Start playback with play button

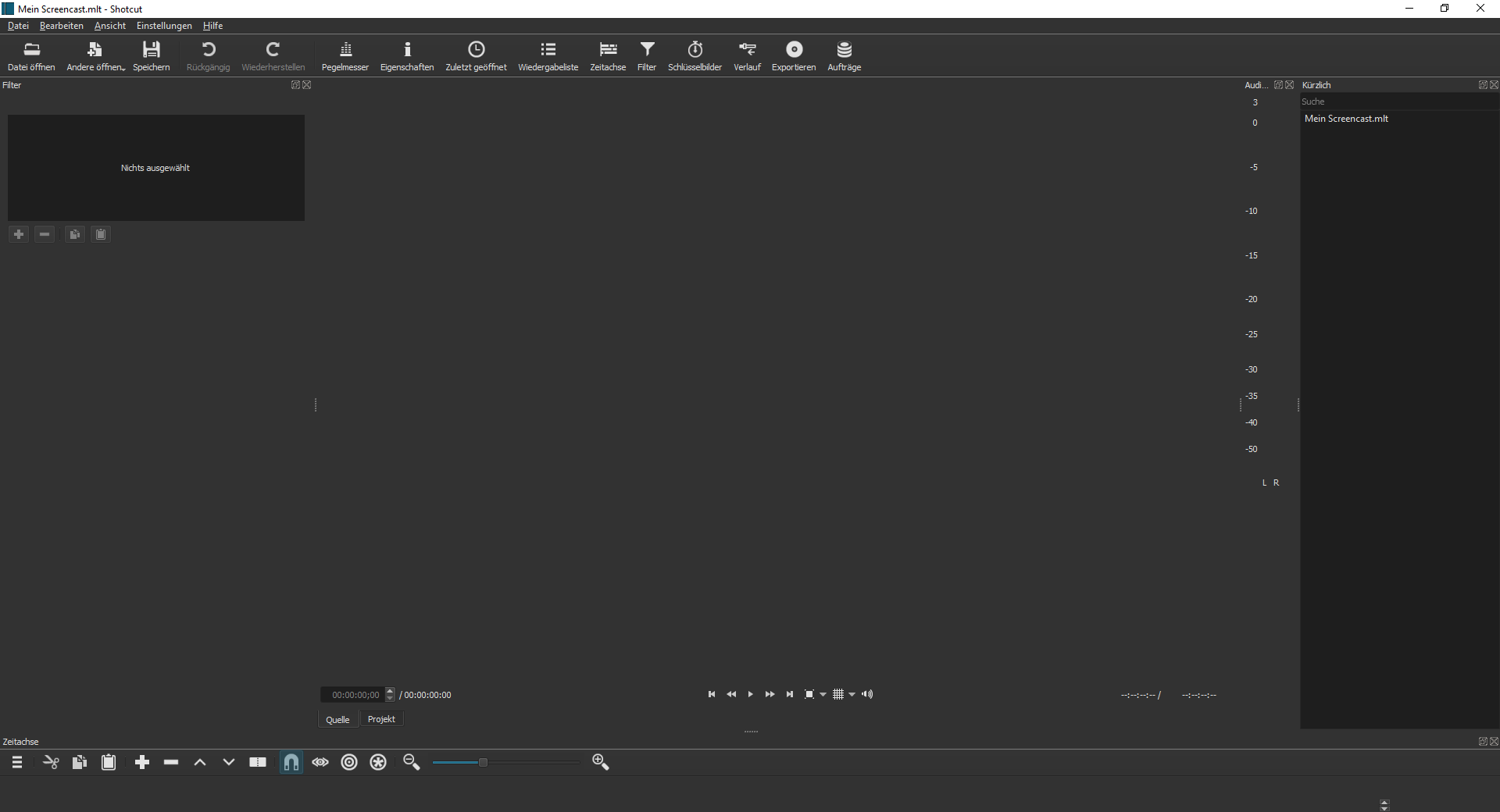point(751,694)
